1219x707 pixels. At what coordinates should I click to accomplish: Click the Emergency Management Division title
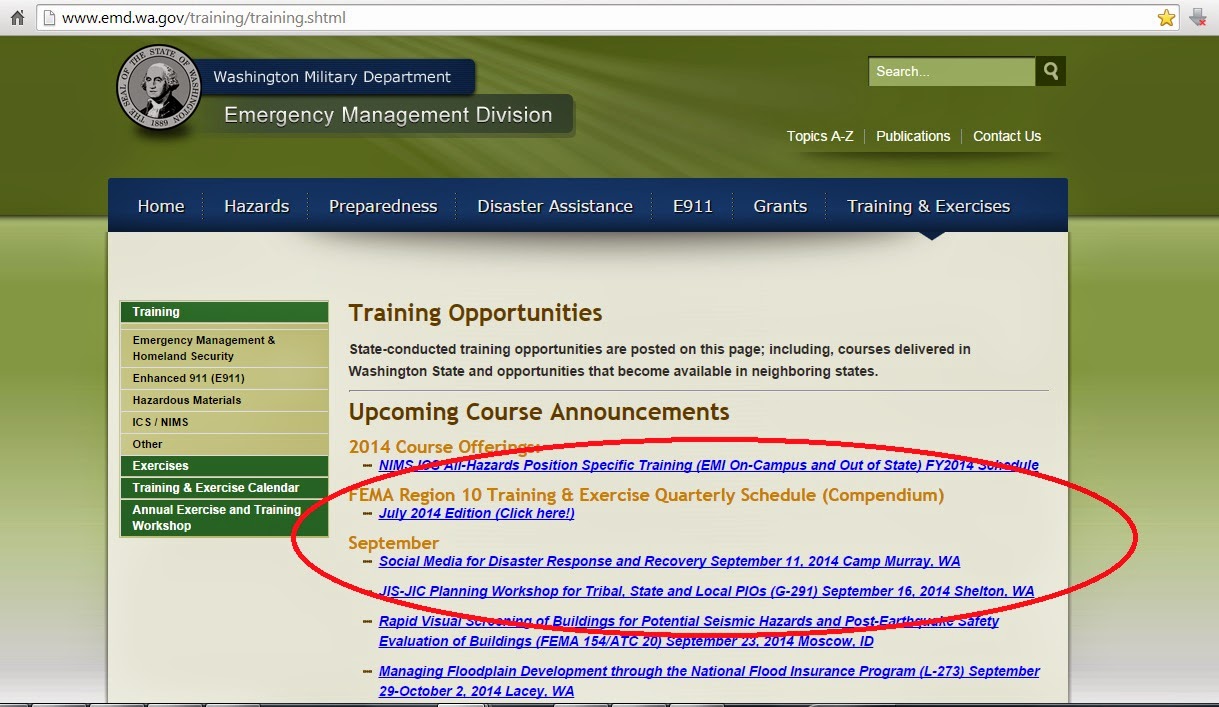pos(388,115)
